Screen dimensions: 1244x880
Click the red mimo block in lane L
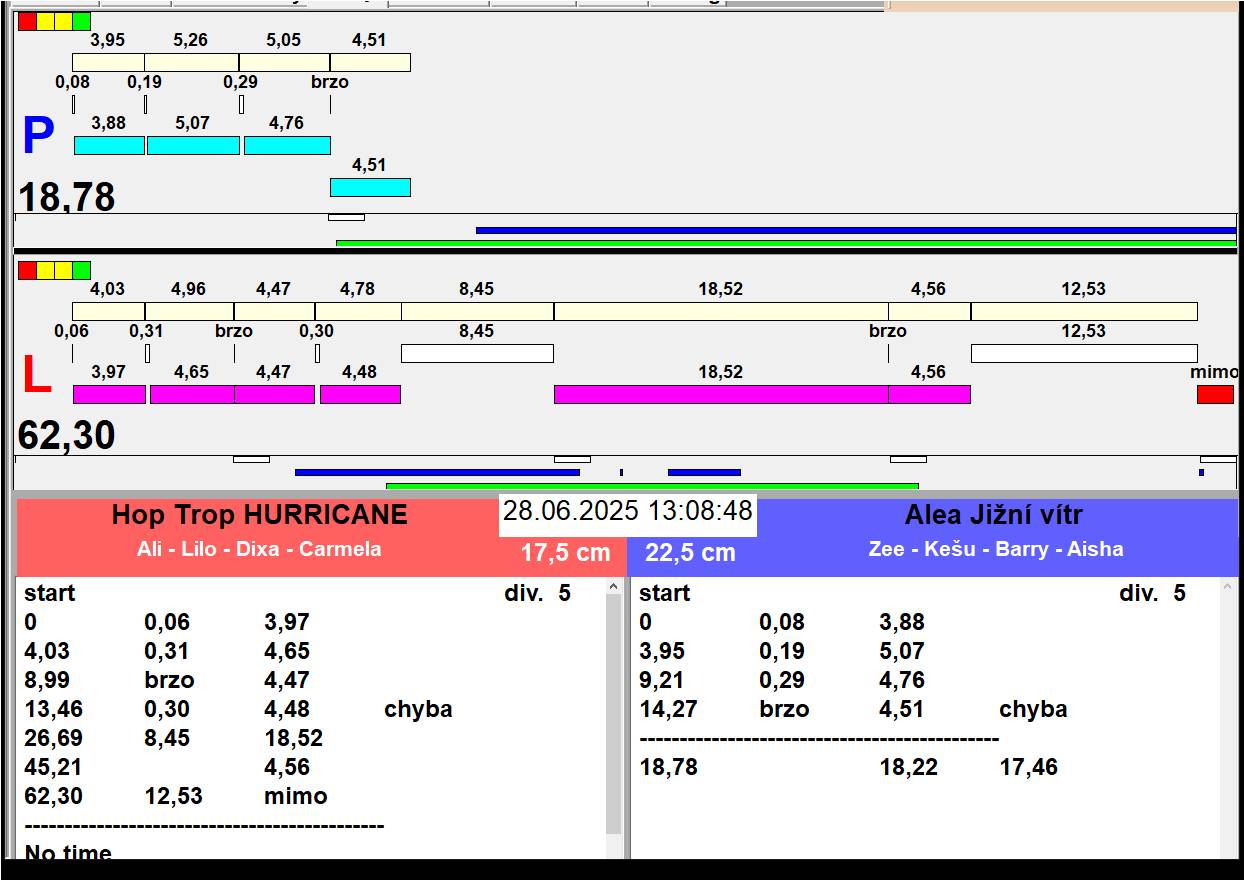pos(1215,394)
